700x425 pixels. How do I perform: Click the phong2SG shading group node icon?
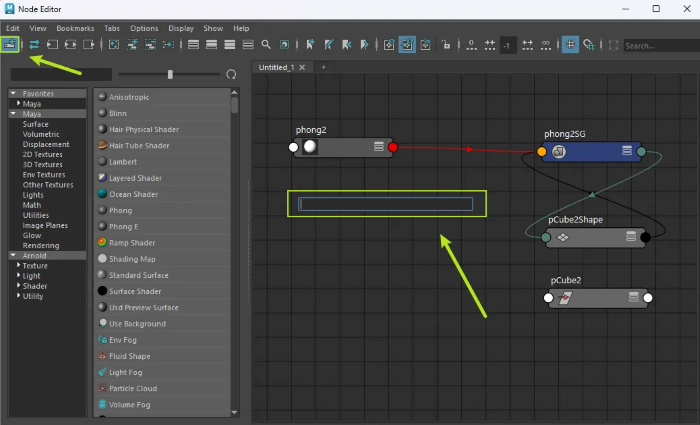pyautogui.click(x=559, y=152)
